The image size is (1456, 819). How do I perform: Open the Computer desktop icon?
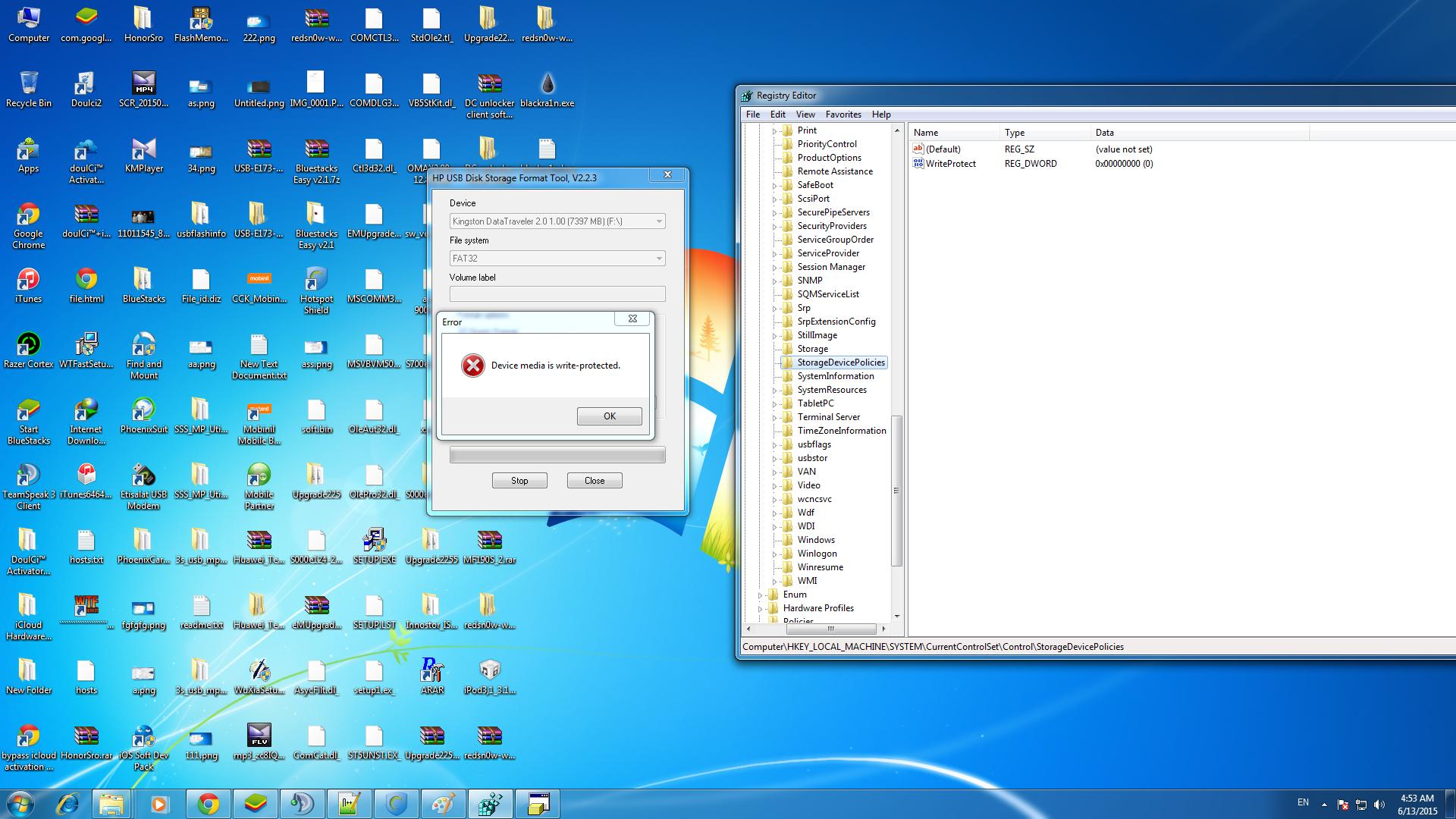tap(29, 24)
